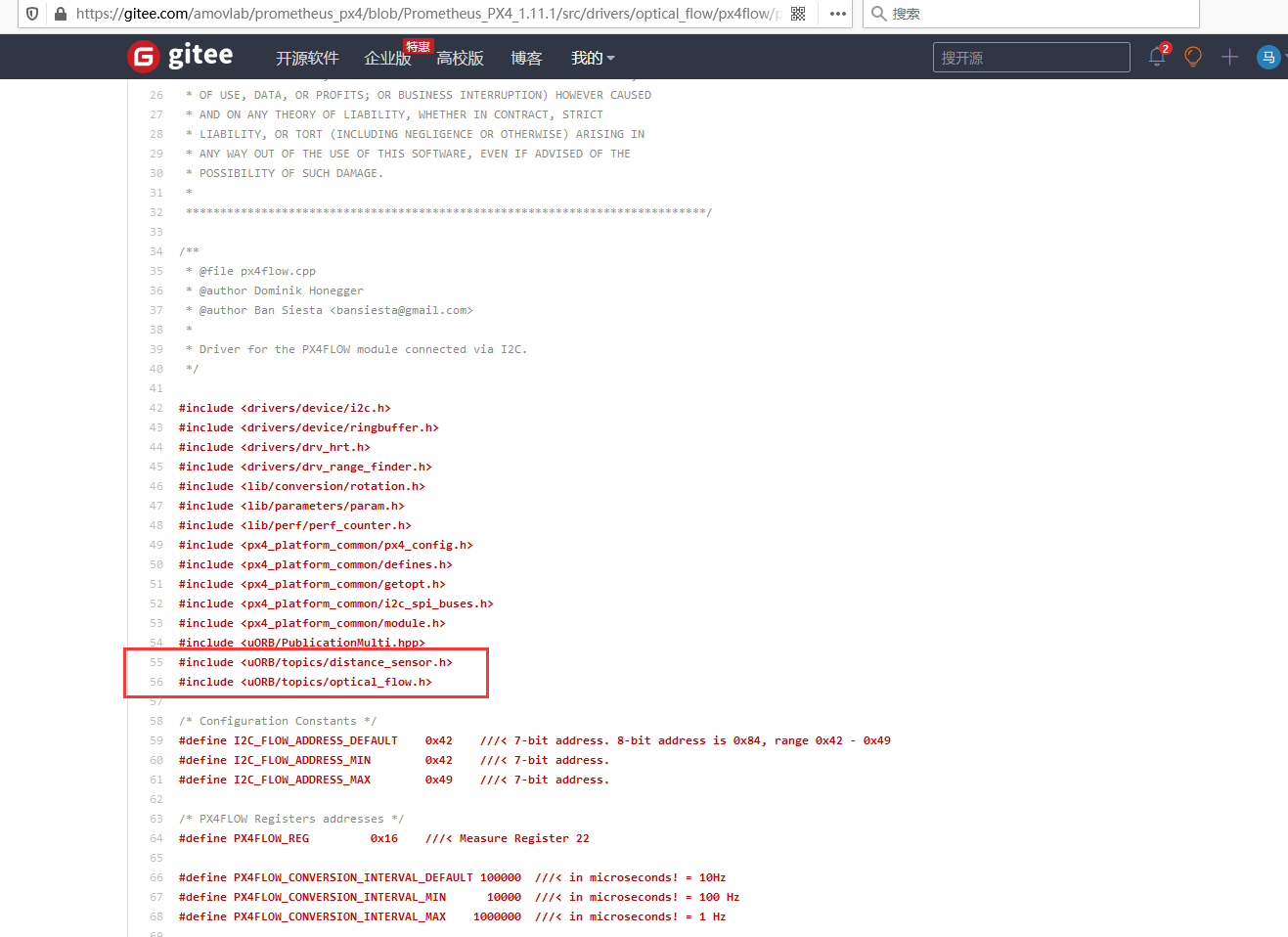Open the 高校版 navigation item
1288x937 pixels.
click(x=460, y=58)
